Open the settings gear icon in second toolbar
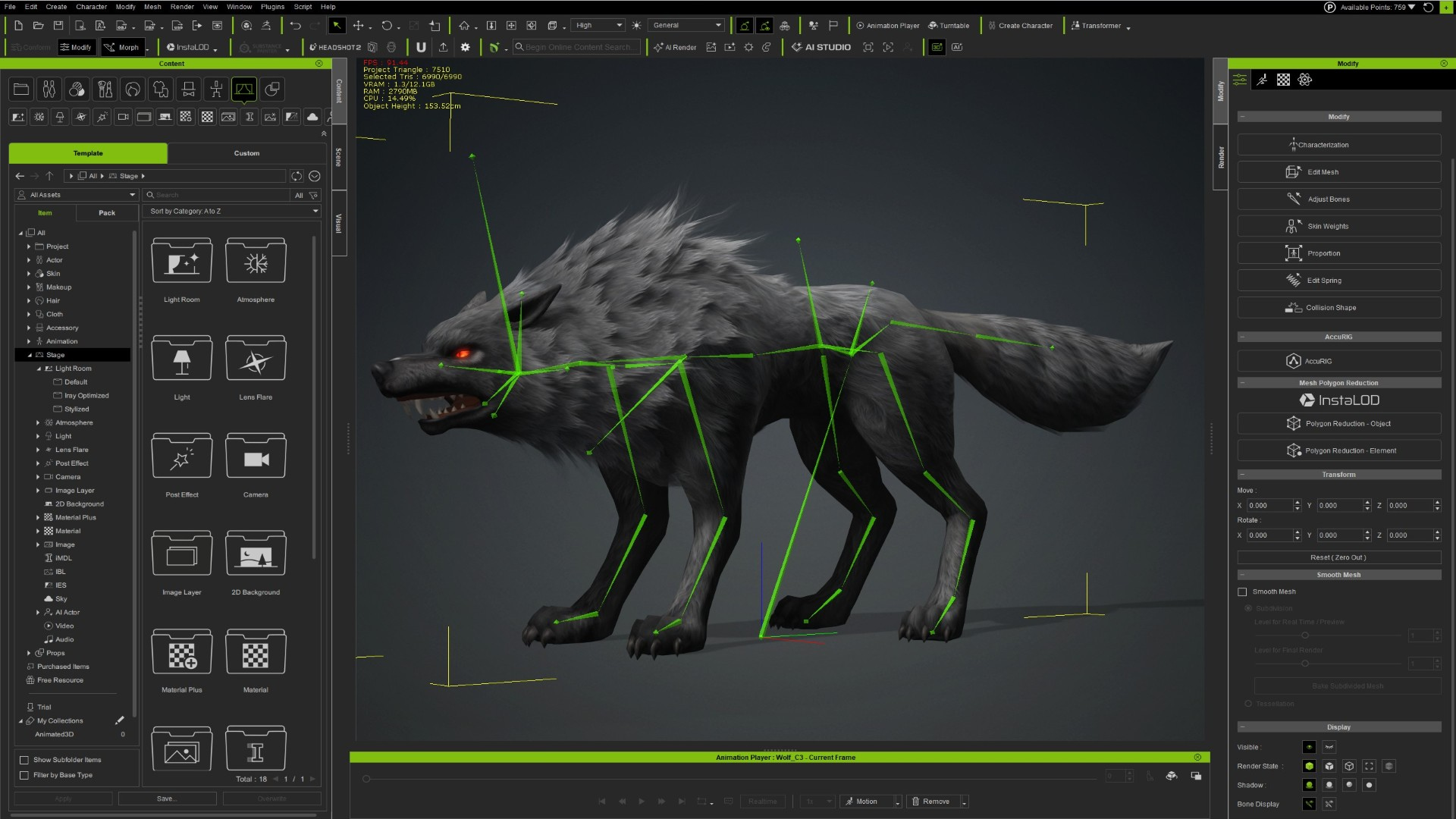This screenshot has height=819, width=1456. click(x=466, y=47)
